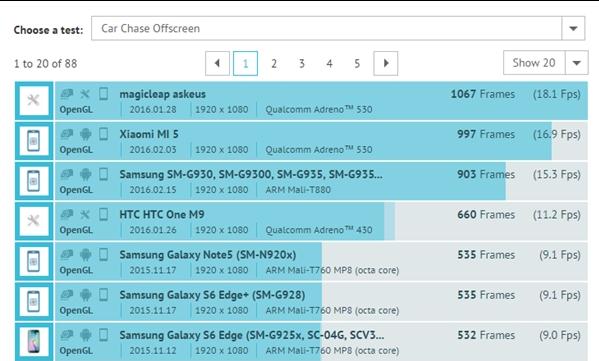Viewport: 599px width, 361px height.
Task: Click the (11.2 Fps) value
Action: coord(557,214)
